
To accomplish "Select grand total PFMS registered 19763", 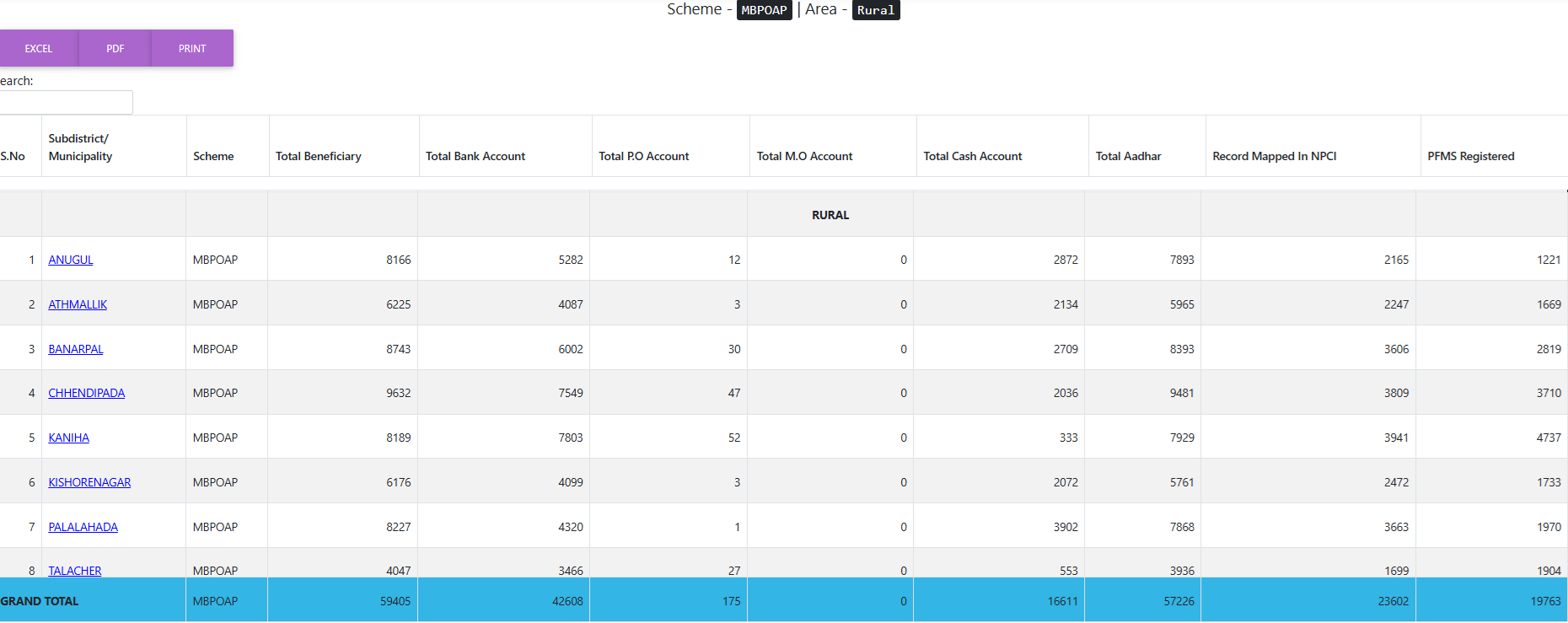I will pos(1545,601).
